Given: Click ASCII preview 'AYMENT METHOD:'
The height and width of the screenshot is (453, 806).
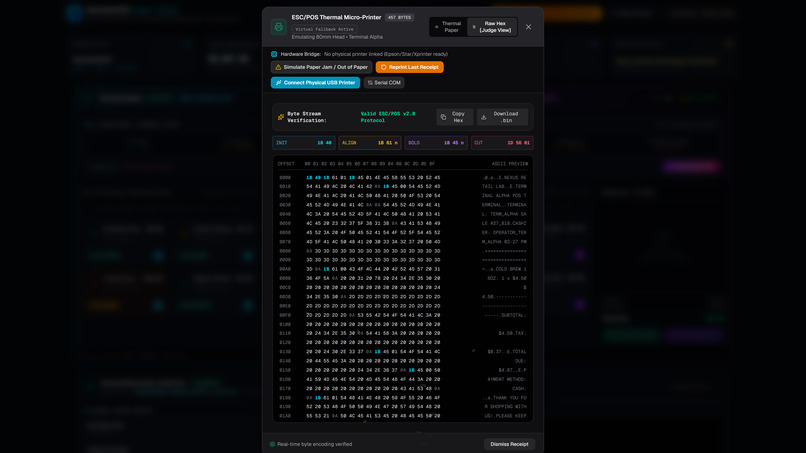Looking at the screenshot, I should click(x=506, y=379).
